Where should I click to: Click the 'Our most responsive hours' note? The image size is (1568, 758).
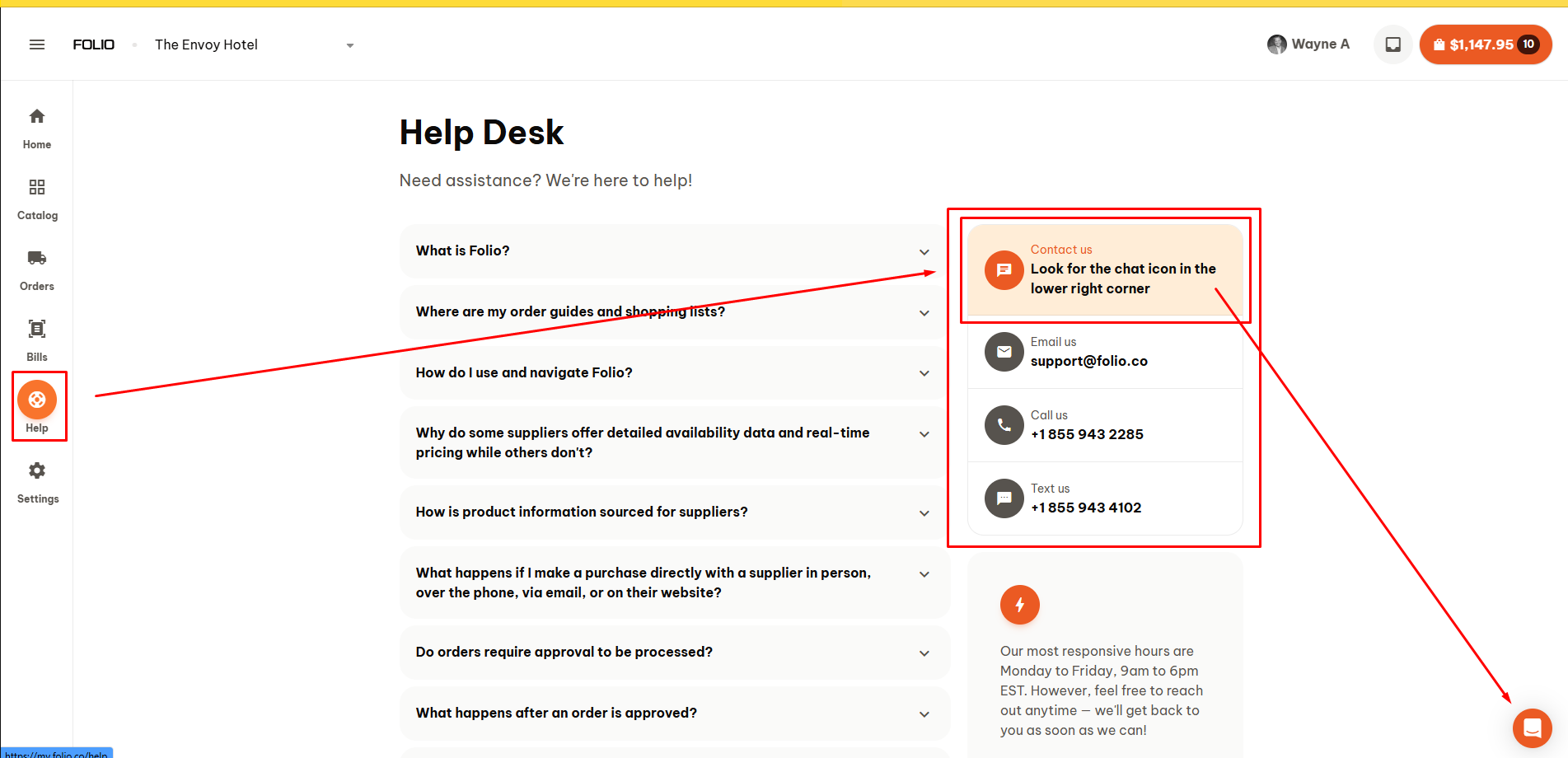pos(1102,690)
